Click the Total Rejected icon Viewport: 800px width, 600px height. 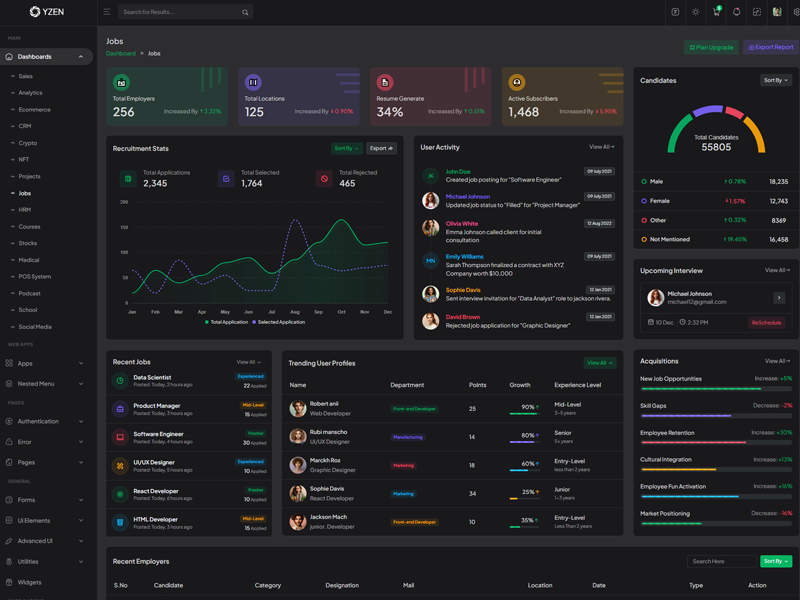click(x=324, y=179)
